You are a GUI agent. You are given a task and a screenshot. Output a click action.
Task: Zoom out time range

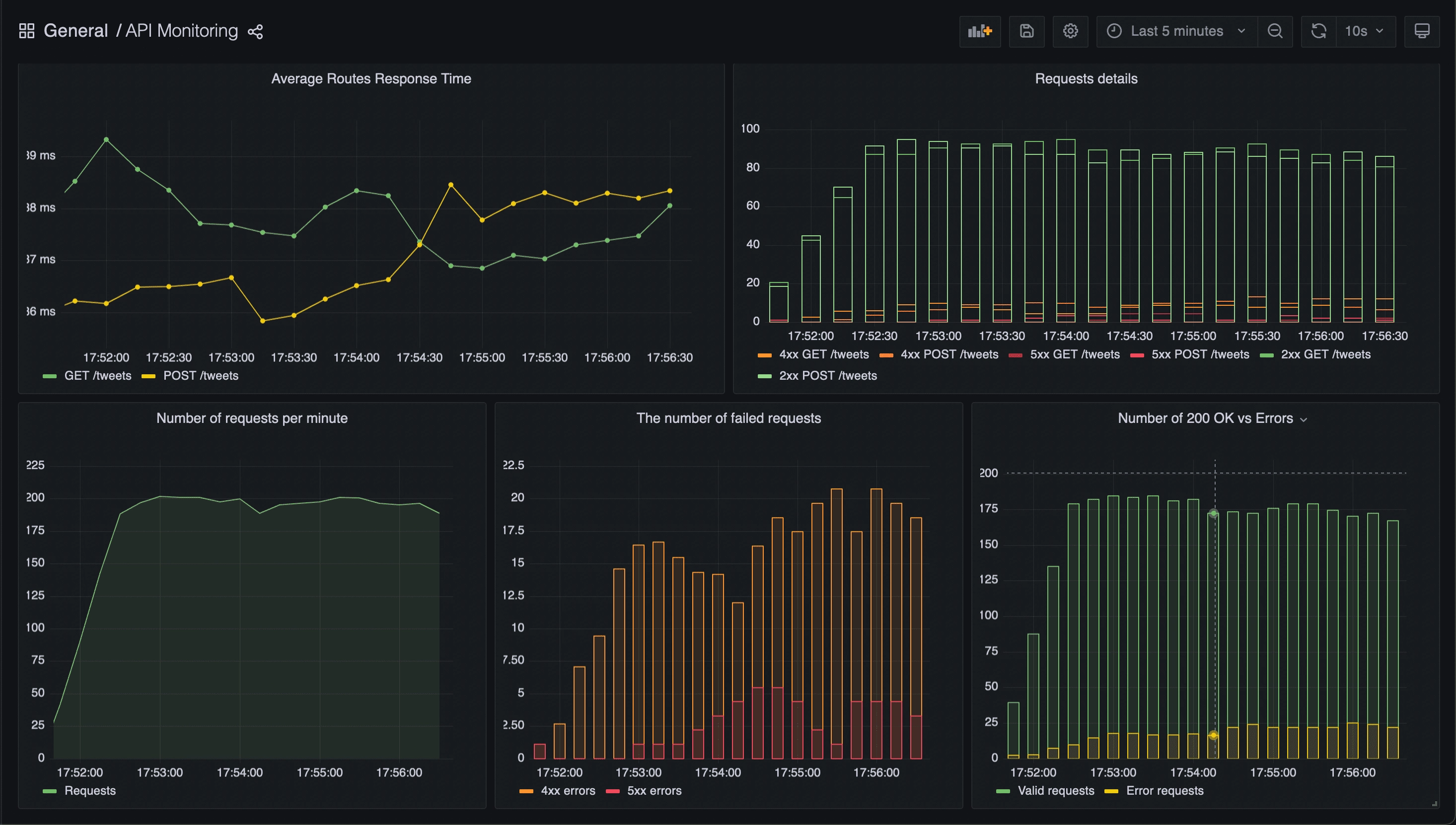point(1275,31)
